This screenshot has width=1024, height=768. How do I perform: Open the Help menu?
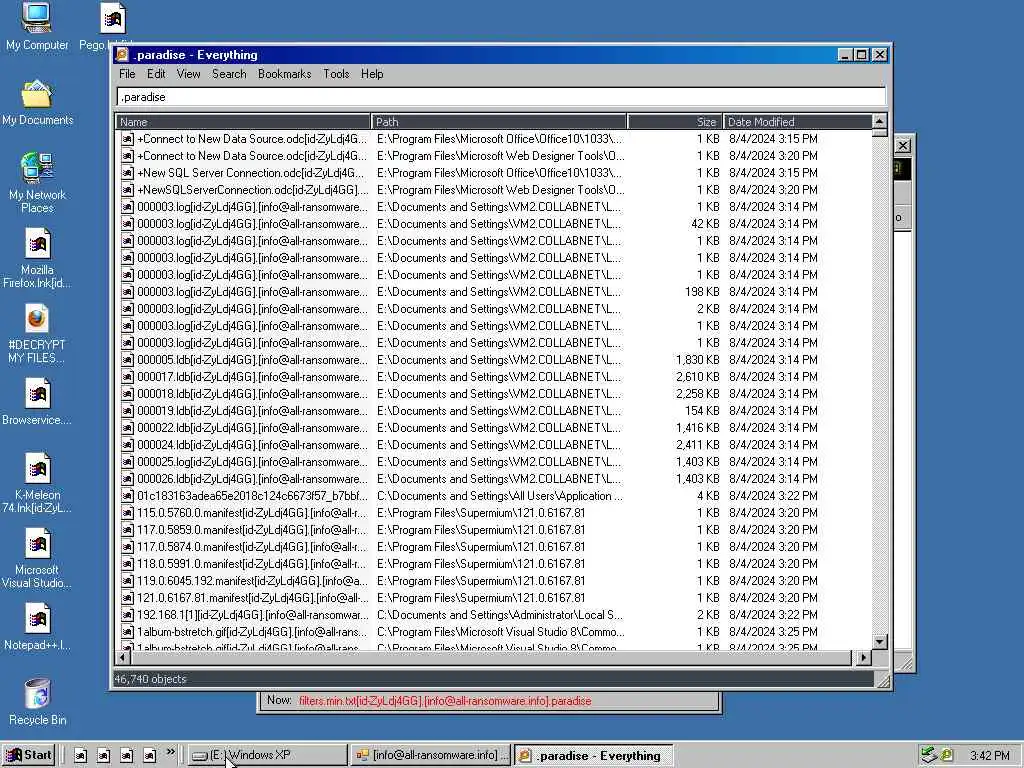[372, 74]
